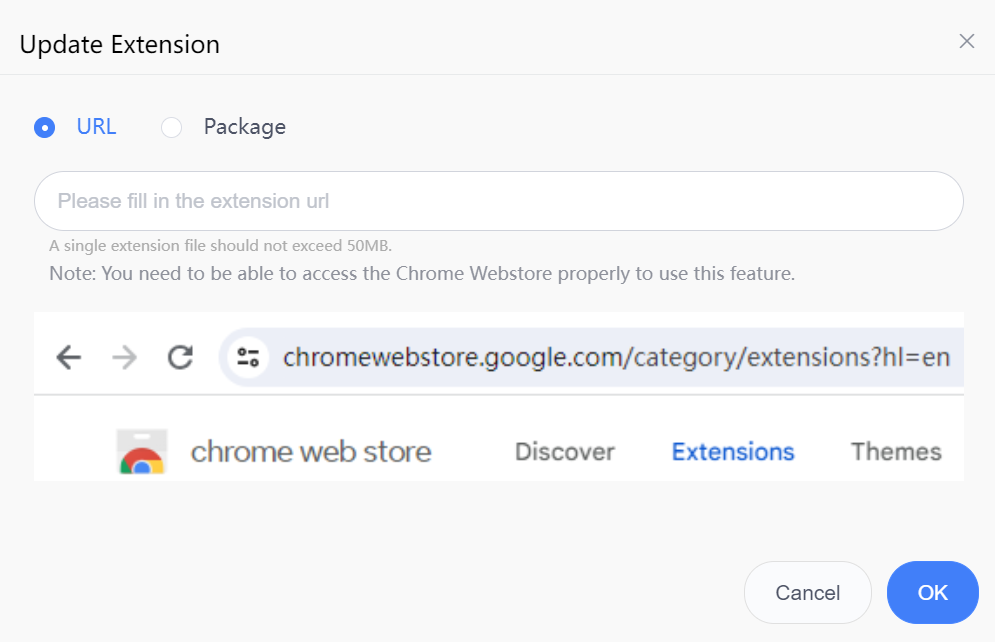Open the Discover tab in the preview
Viewport: 995px width, 642px height.
(x=565, y=452)
